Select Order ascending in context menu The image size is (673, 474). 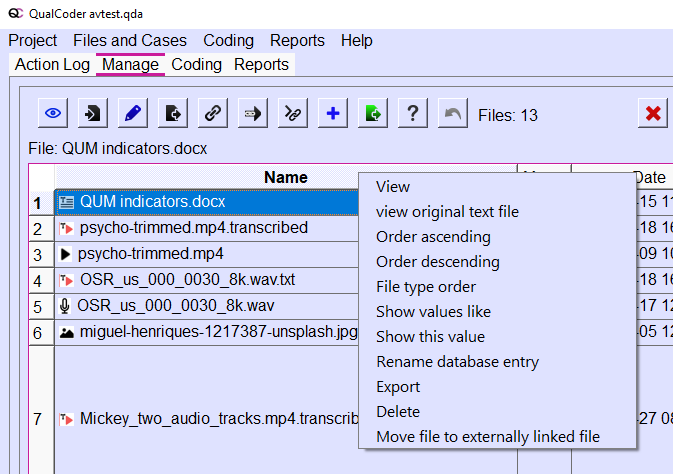(x=433, y=237)
